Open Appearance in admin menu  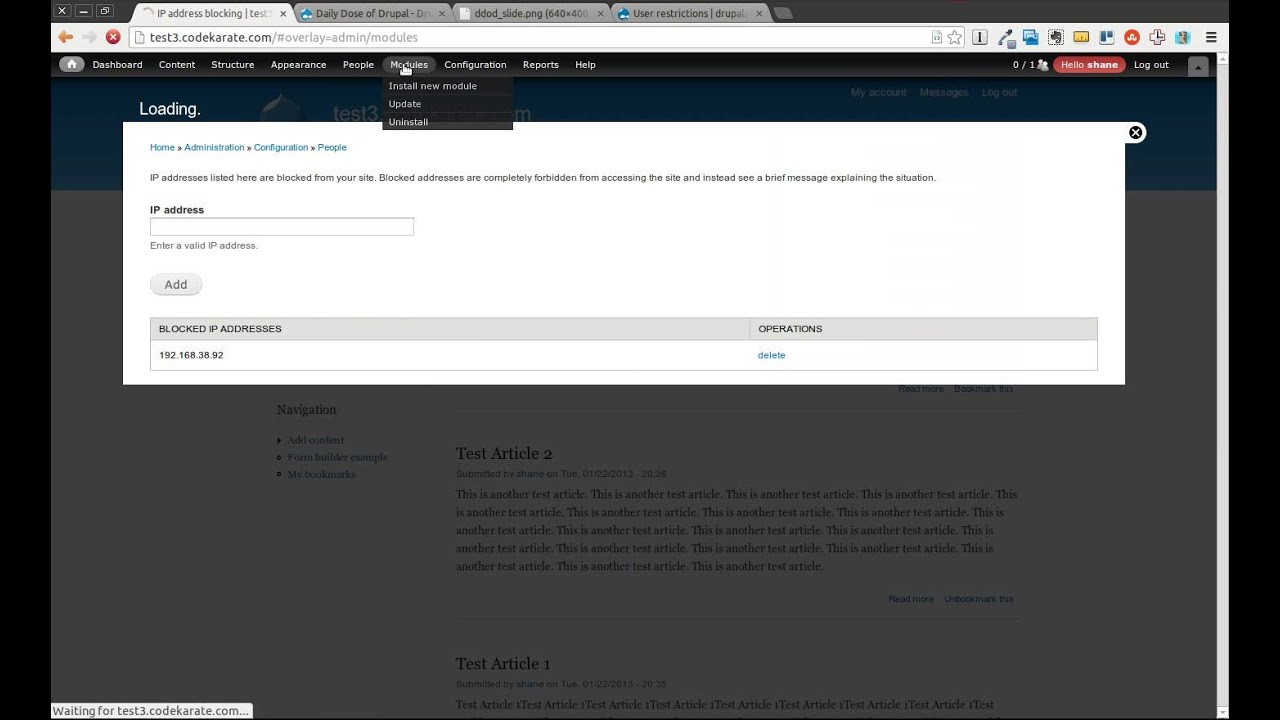click(298, 65)
